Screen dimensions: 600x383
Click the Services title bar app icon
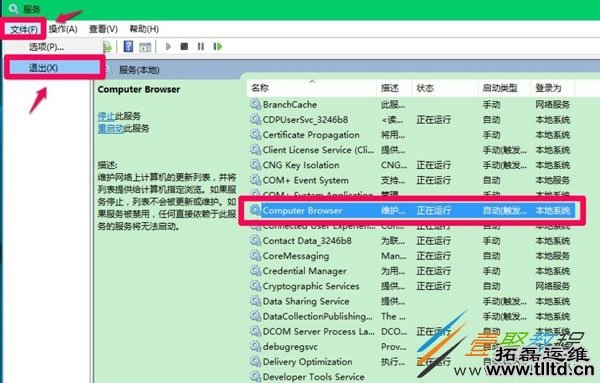click(x=13, y=9)
